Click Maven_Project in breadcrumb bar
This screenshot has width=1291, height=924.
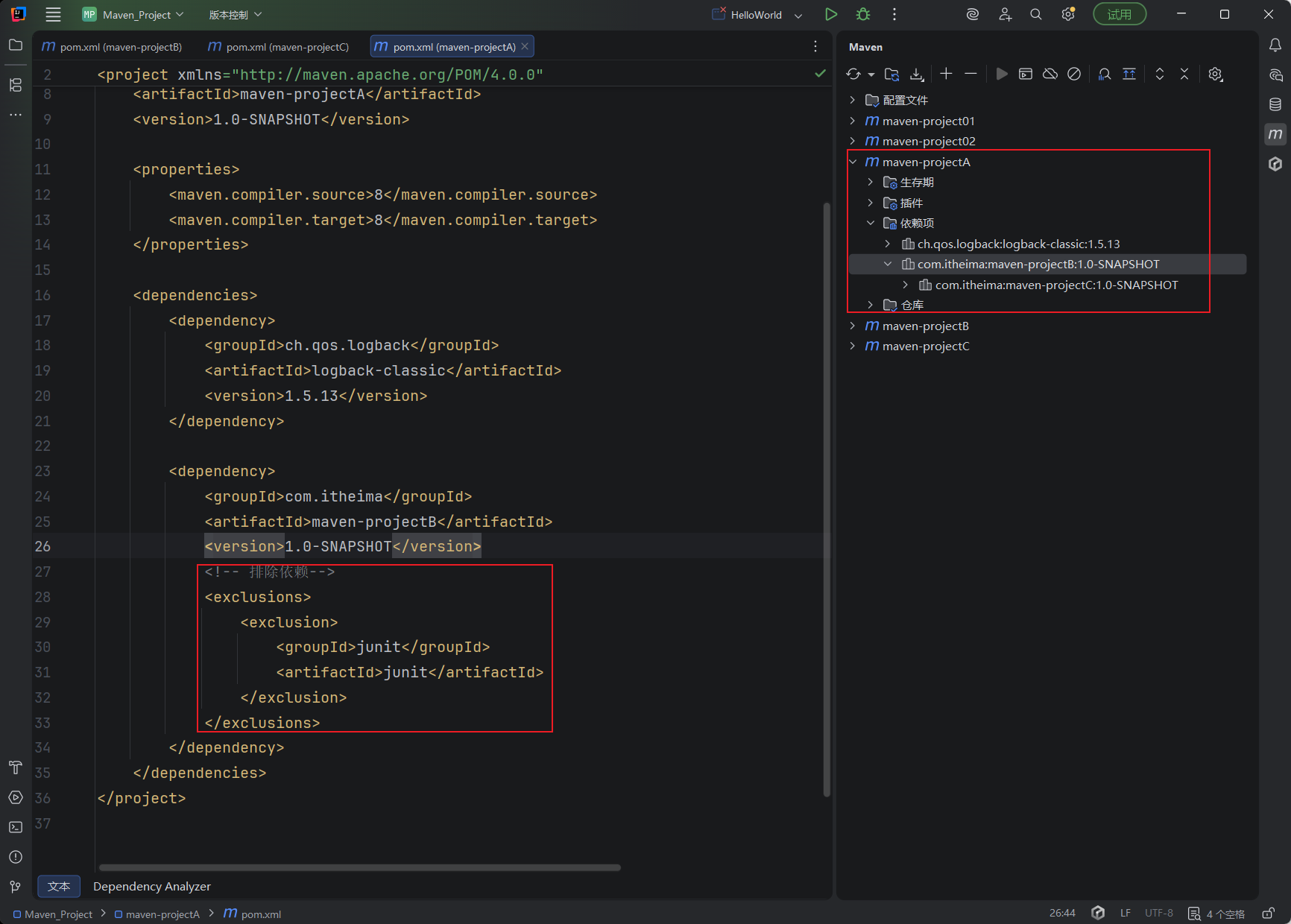[x=53, y=914]
